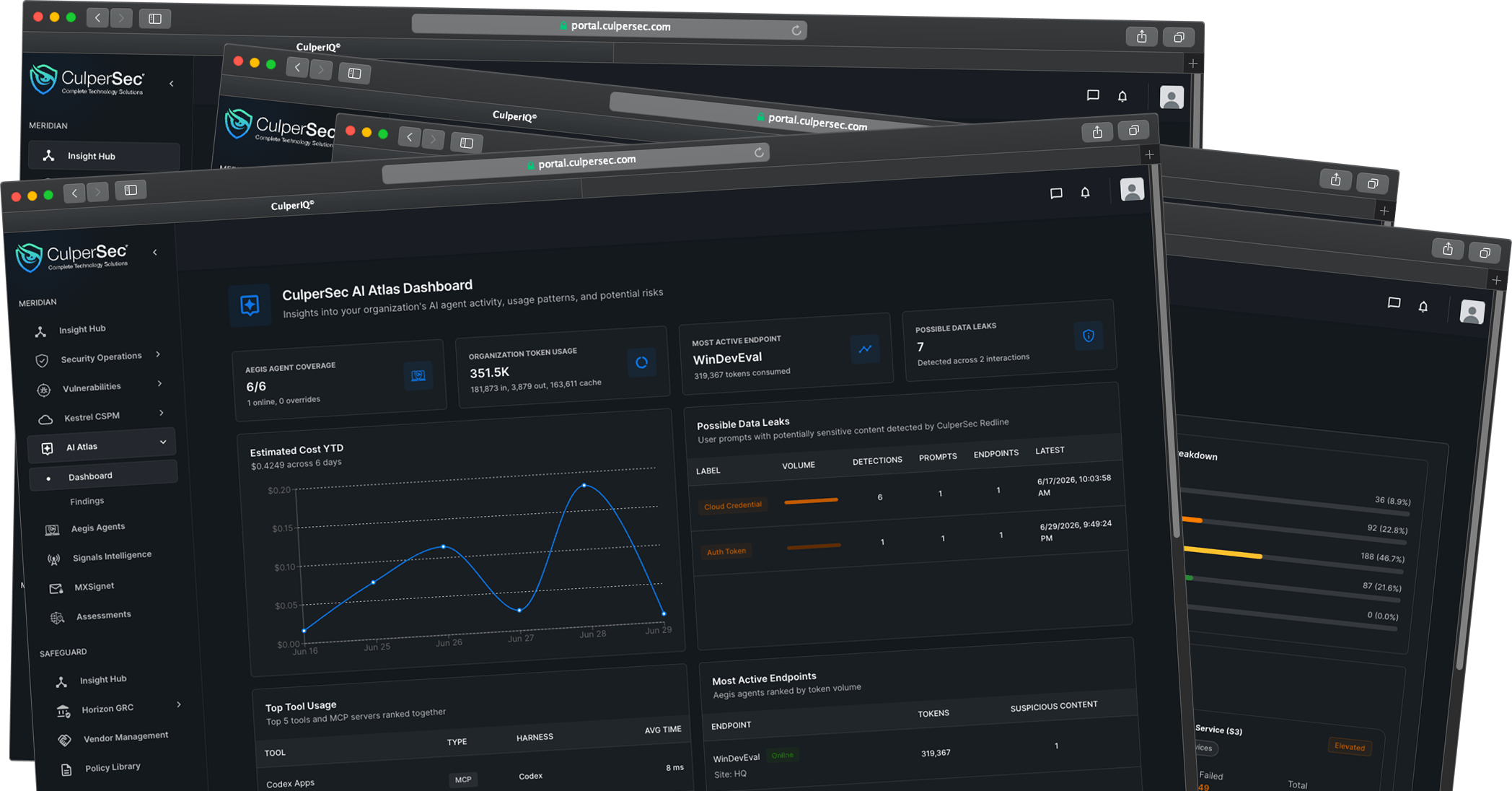This screenshot has height=791, width=1512.
Task: Click the Jun 28 peak chart point
Action: point(584,485)
